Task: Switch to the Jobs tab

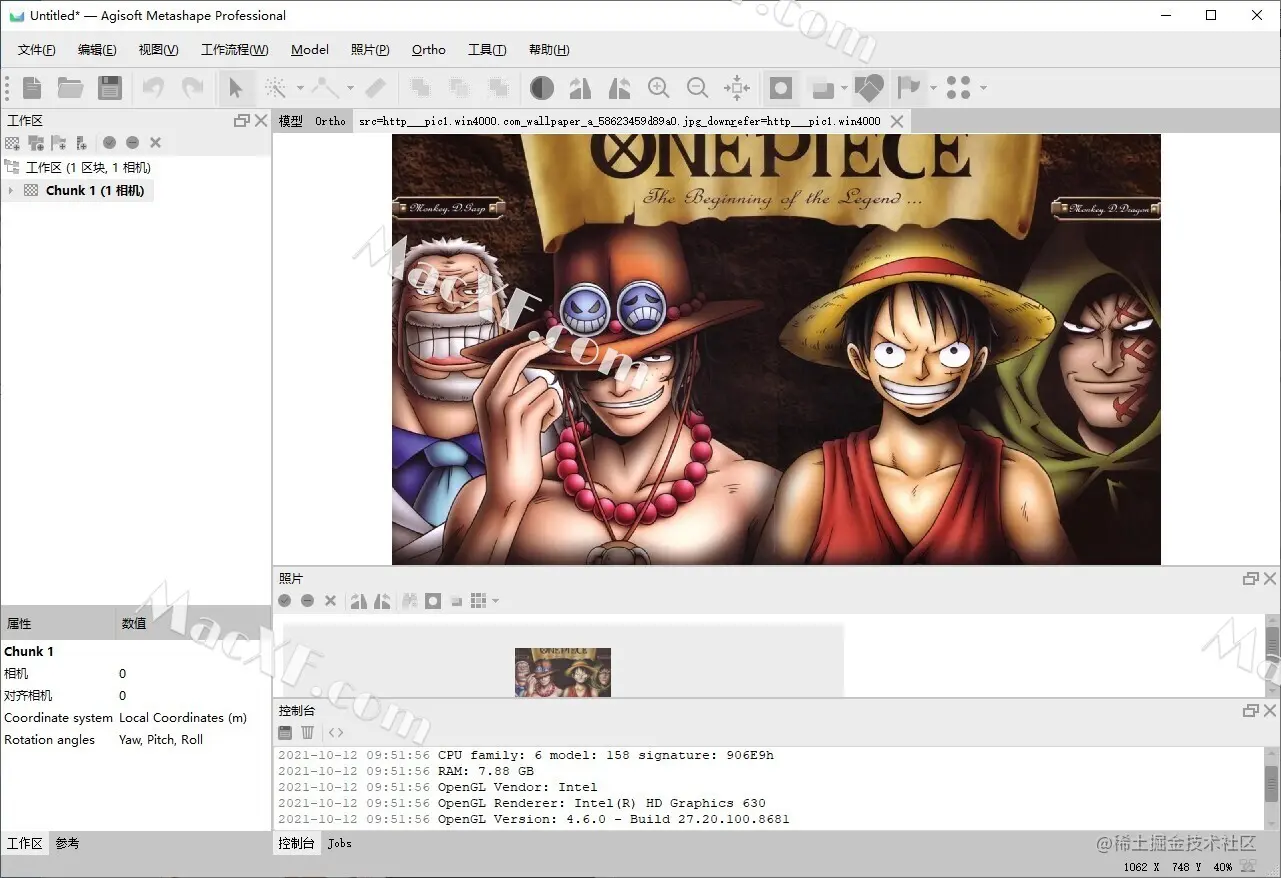Action: (x=340, y=843)
